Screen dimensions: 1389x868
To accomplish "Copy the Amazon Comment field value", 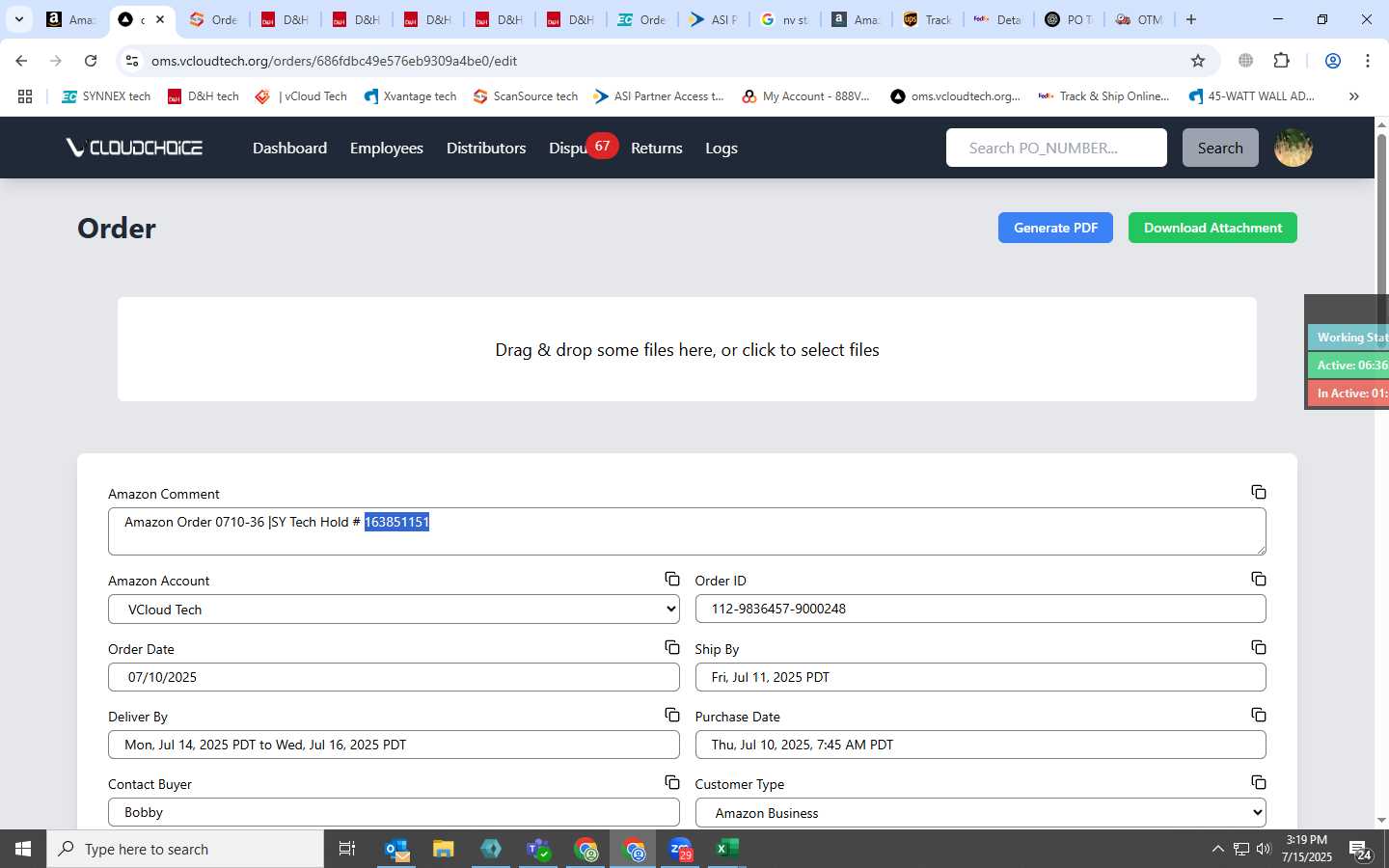I will coord(1259,493).
